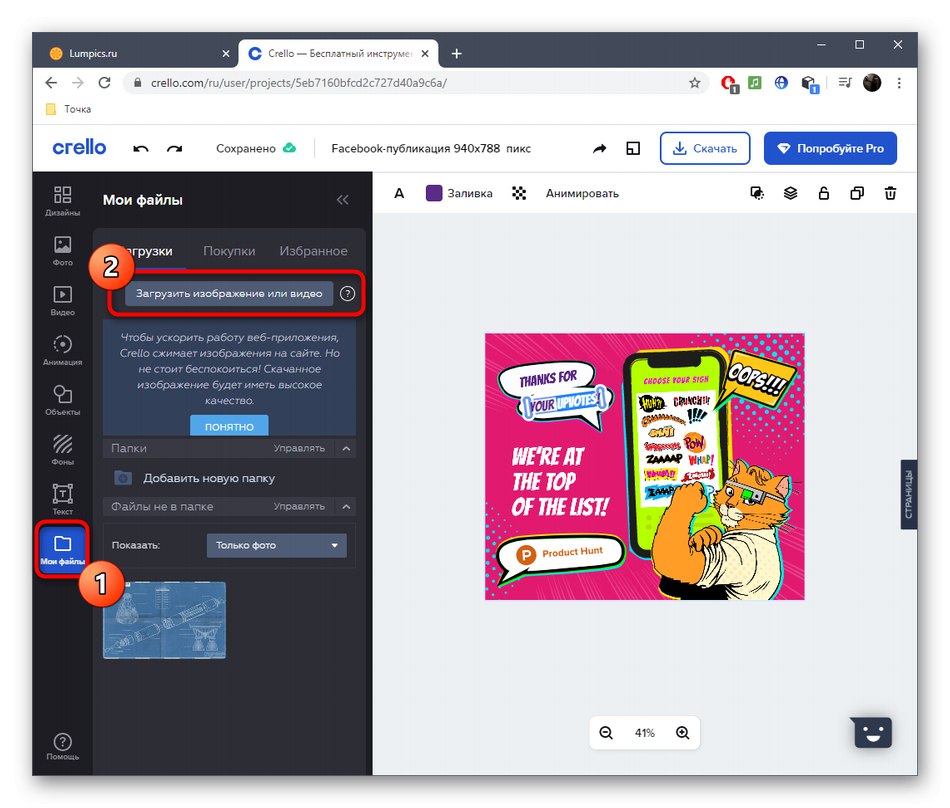Click the resize design icon
Image resolution: width=950 pixels, height=808 pixels.
(633, 148)
